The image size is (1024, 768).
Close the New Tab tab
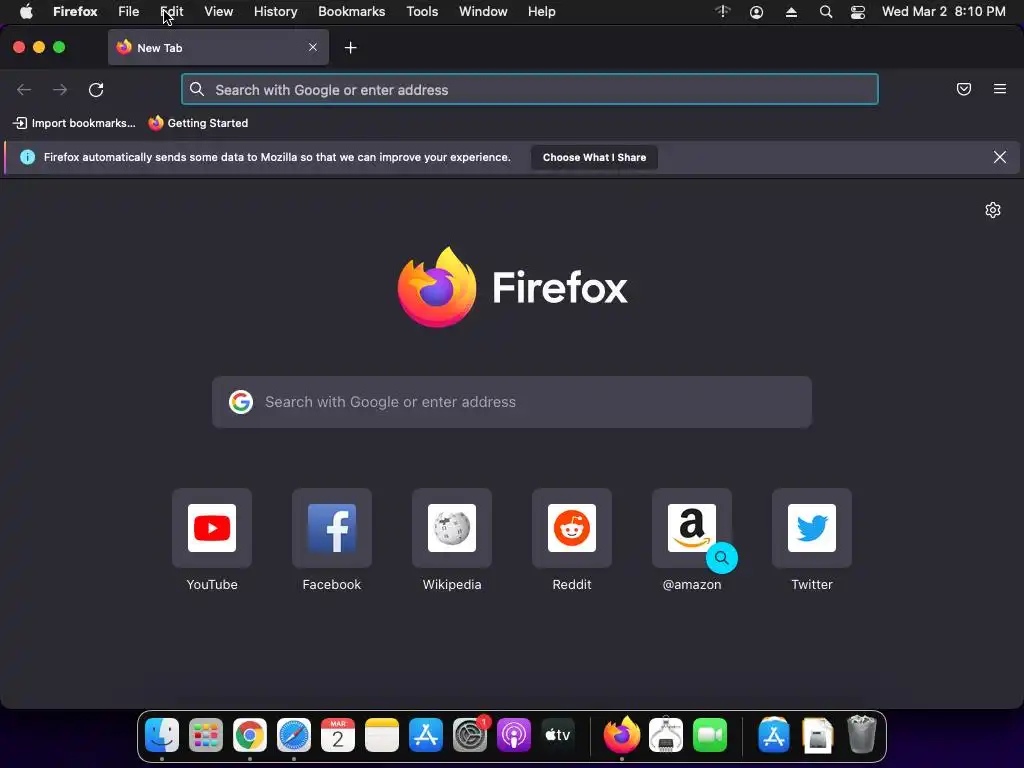pyautogui.click(x=313, y=47)
